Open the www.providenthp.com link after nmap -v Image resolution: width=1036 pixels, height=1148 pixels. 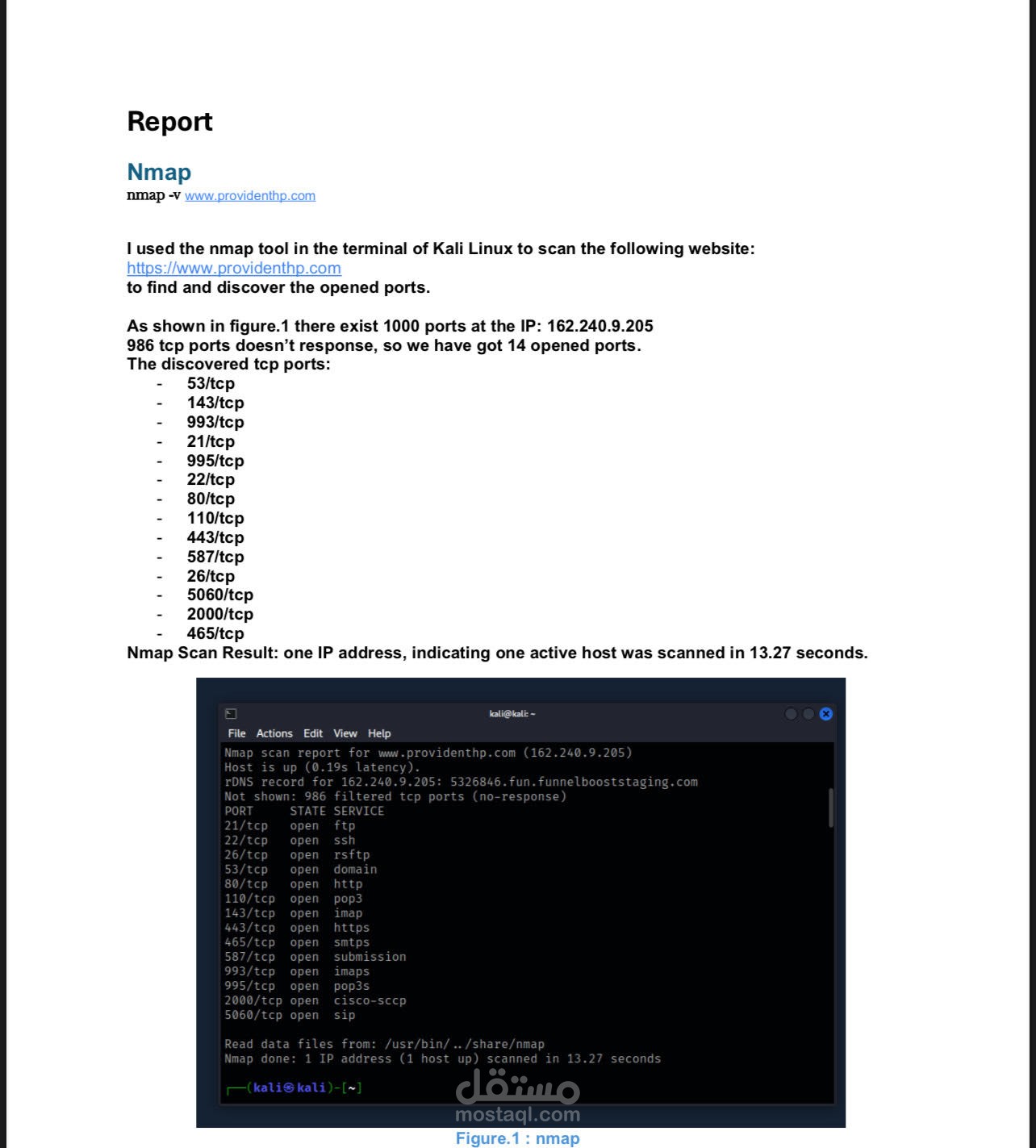(250, 195)
